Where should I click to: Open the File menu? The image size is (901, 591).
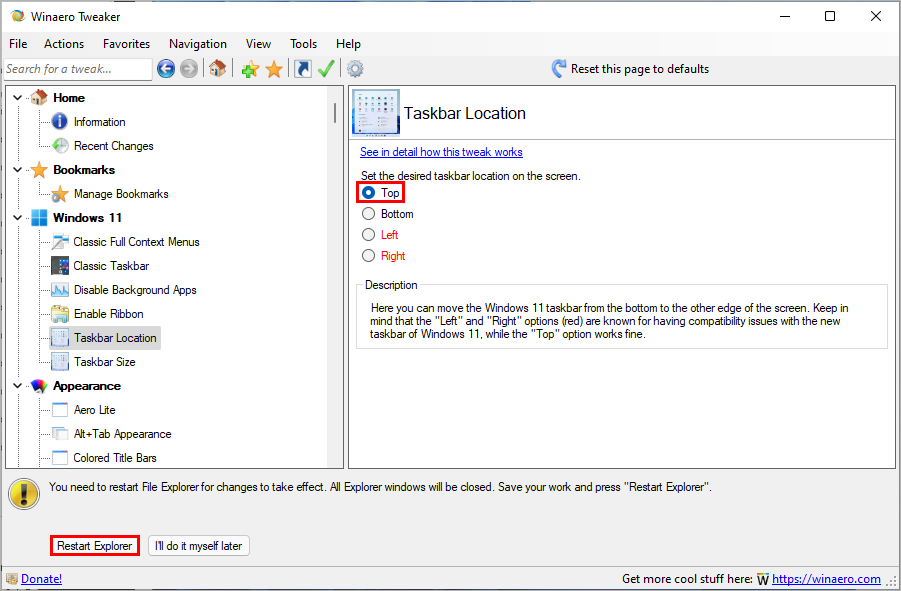coord(18,44)
